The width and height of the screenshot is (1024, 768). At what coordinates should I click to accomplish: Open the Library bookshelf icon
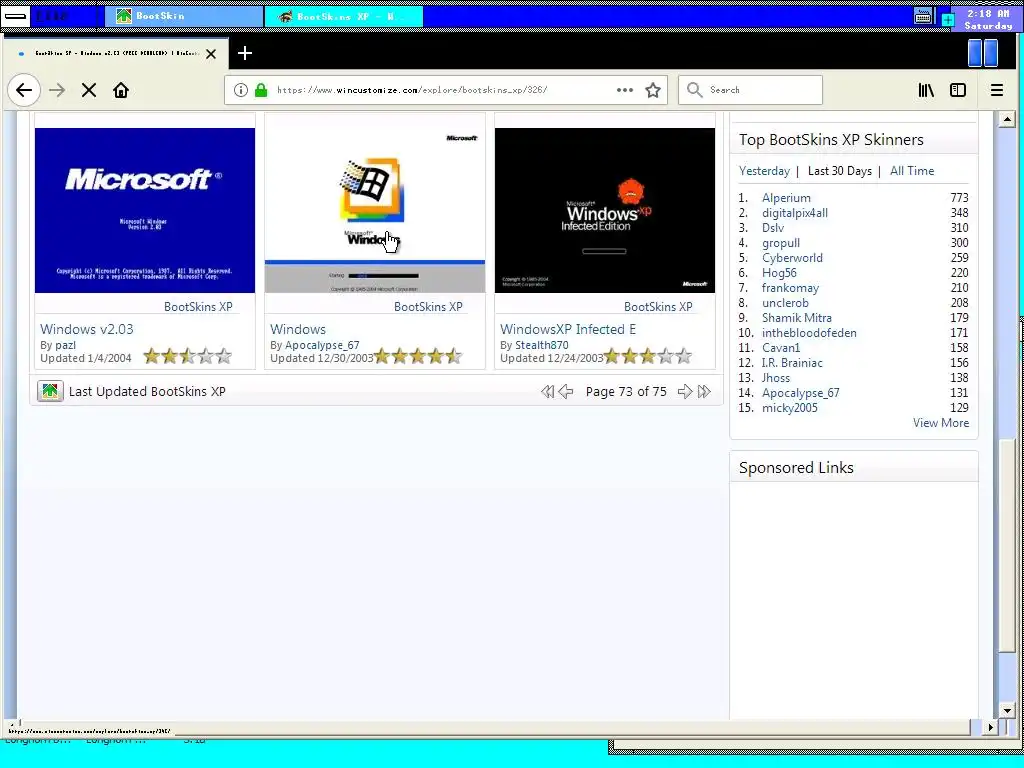click(x=926, y=90)
